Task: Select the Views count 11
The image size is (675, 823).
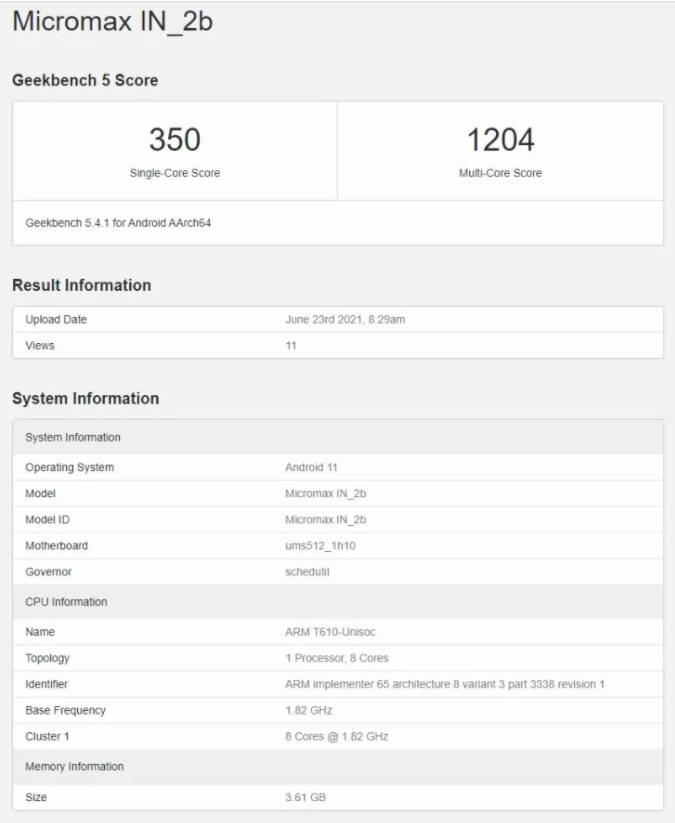Action: (x=291, y=345)
